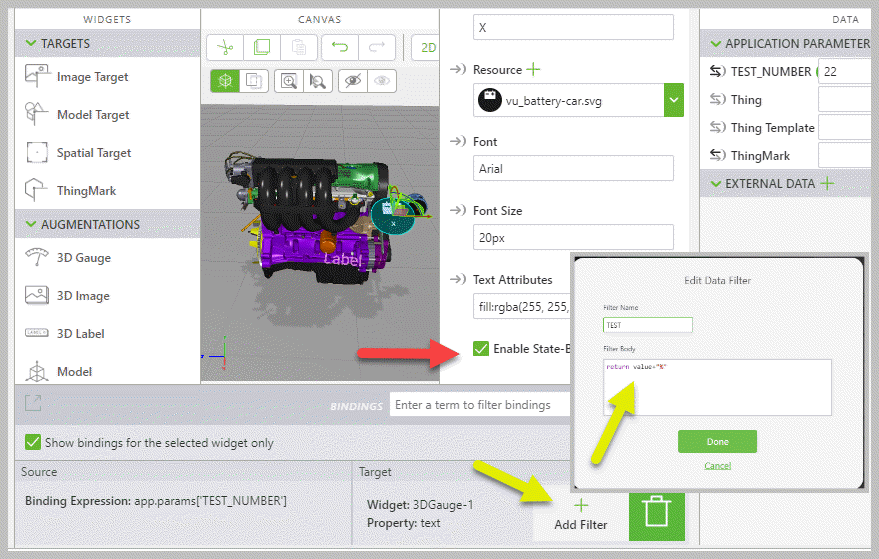The height and width of the screenshot is (559, 879).
Task: Click the Cut scissors icon in canvas toolbar
Action: tap(225, 47)
